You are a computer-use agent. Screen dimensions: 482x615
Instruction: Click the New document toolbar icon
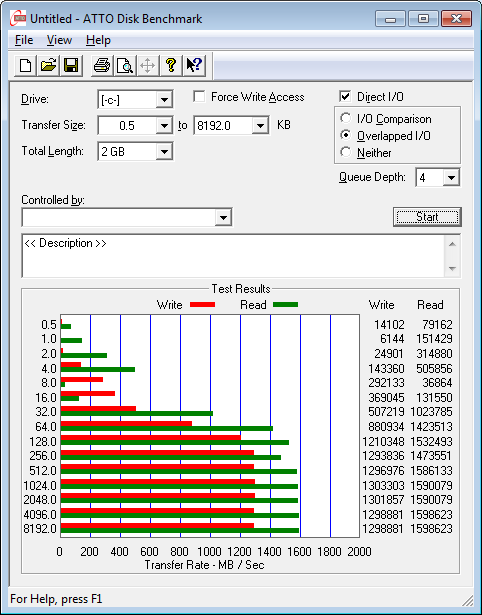point(25,65)
